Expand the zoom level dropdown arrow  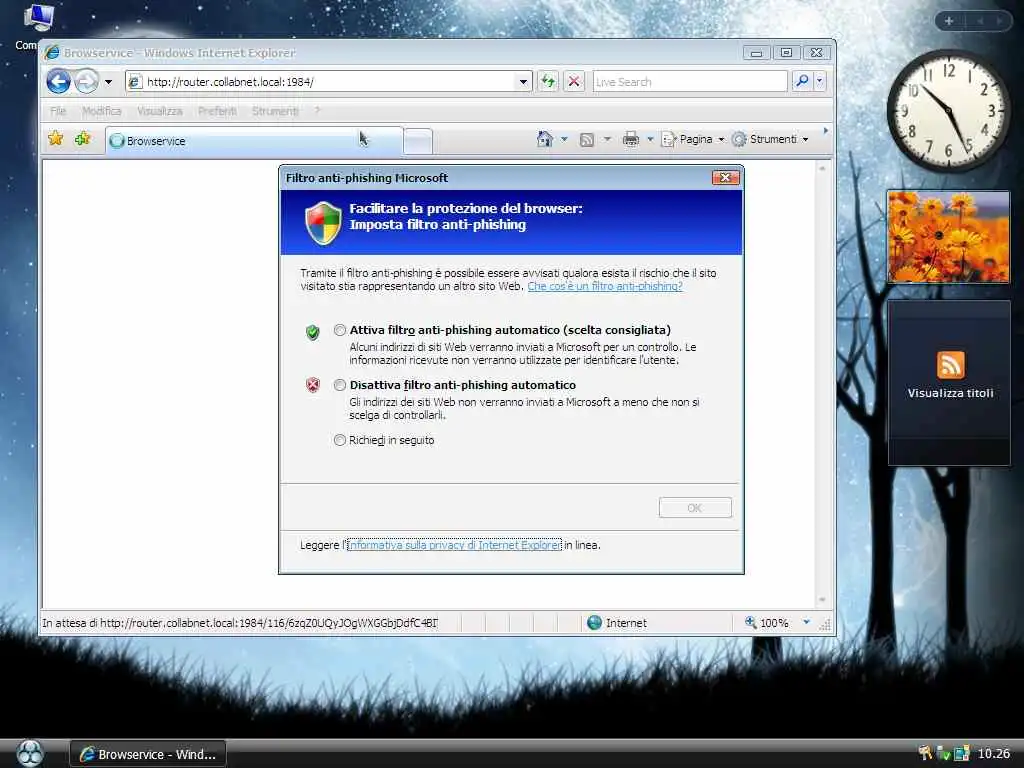pos(807,622)
